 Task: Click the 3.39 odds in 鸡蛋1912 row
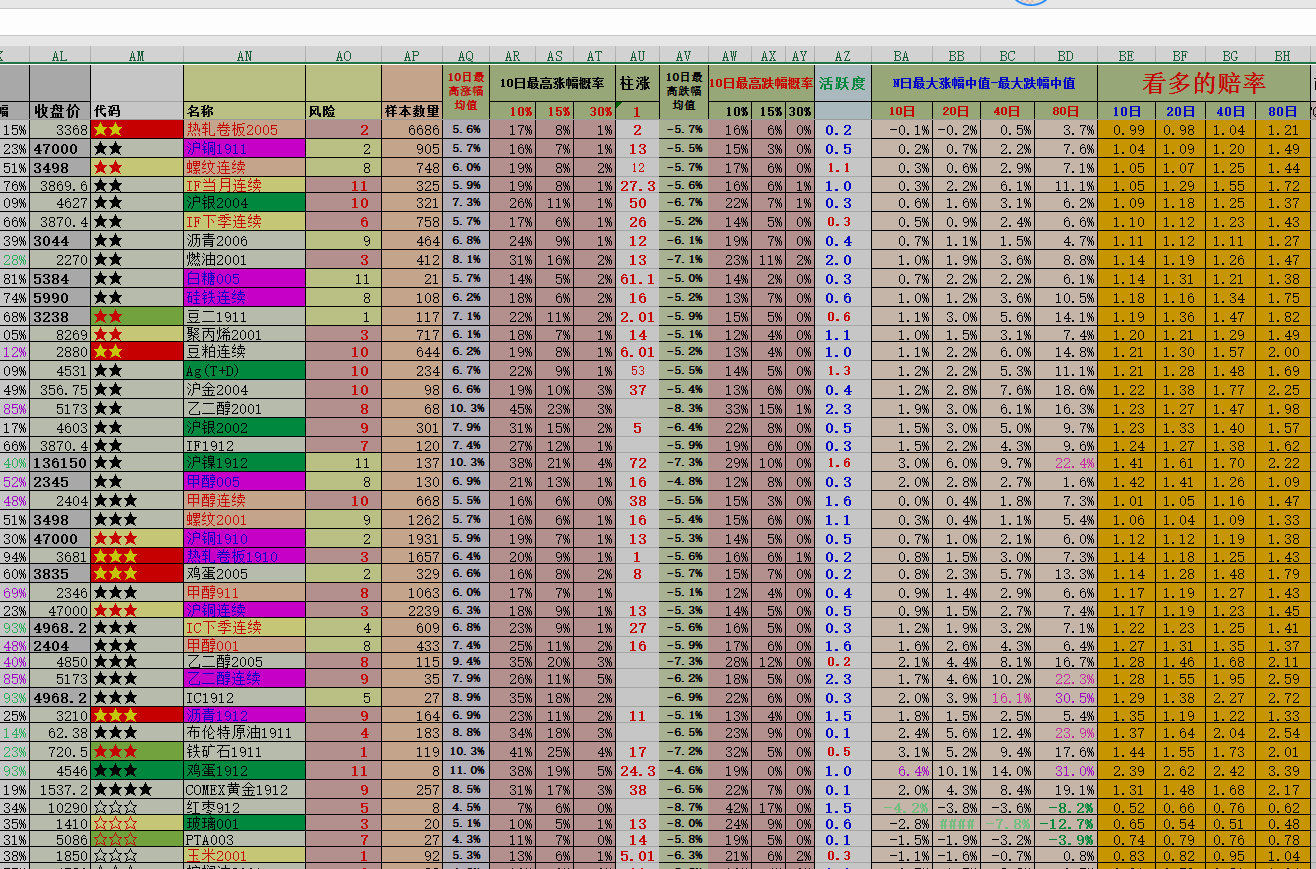(1283, 771)
